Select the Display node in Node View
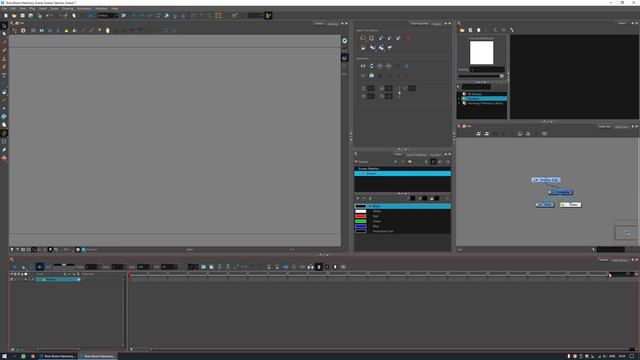Viewport: 640px width, 360px height. 571,205
